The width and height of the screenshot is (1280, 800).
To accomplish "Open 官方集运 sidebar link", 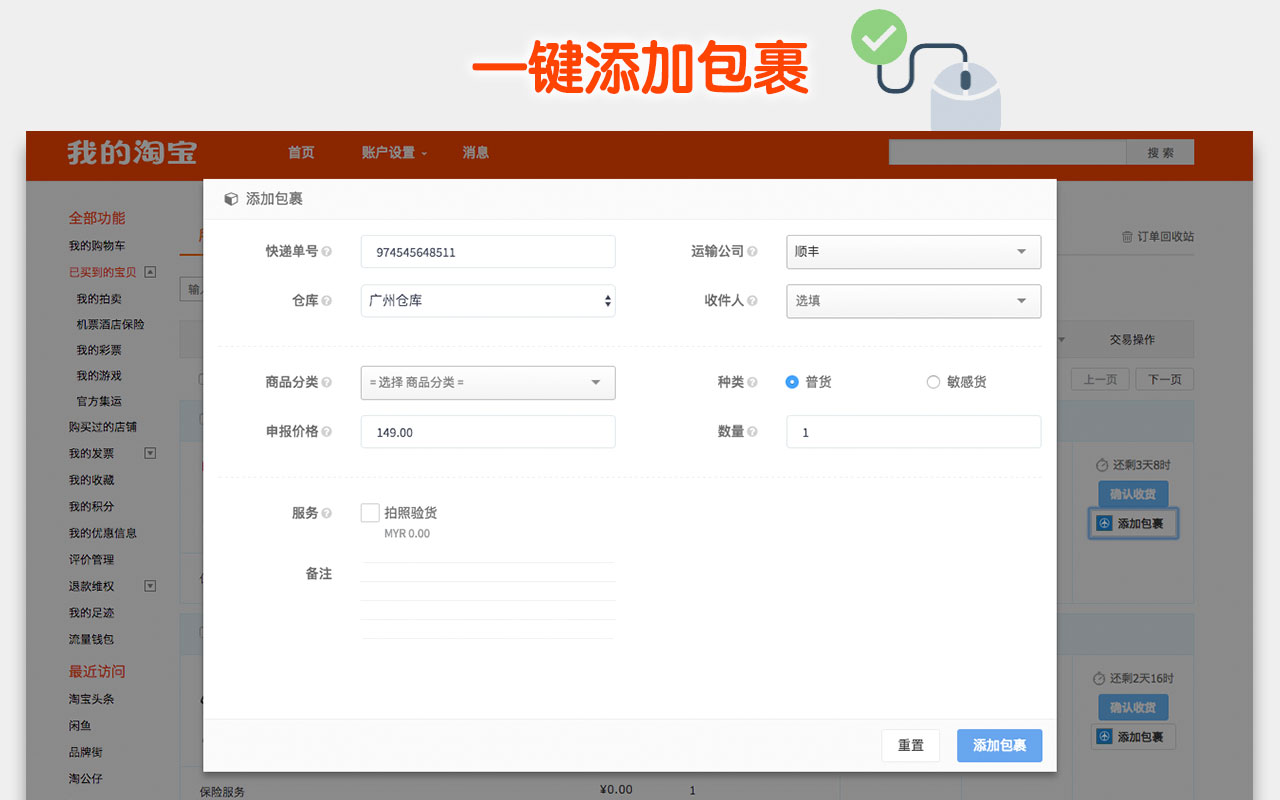I will click(x=99, y=401).
